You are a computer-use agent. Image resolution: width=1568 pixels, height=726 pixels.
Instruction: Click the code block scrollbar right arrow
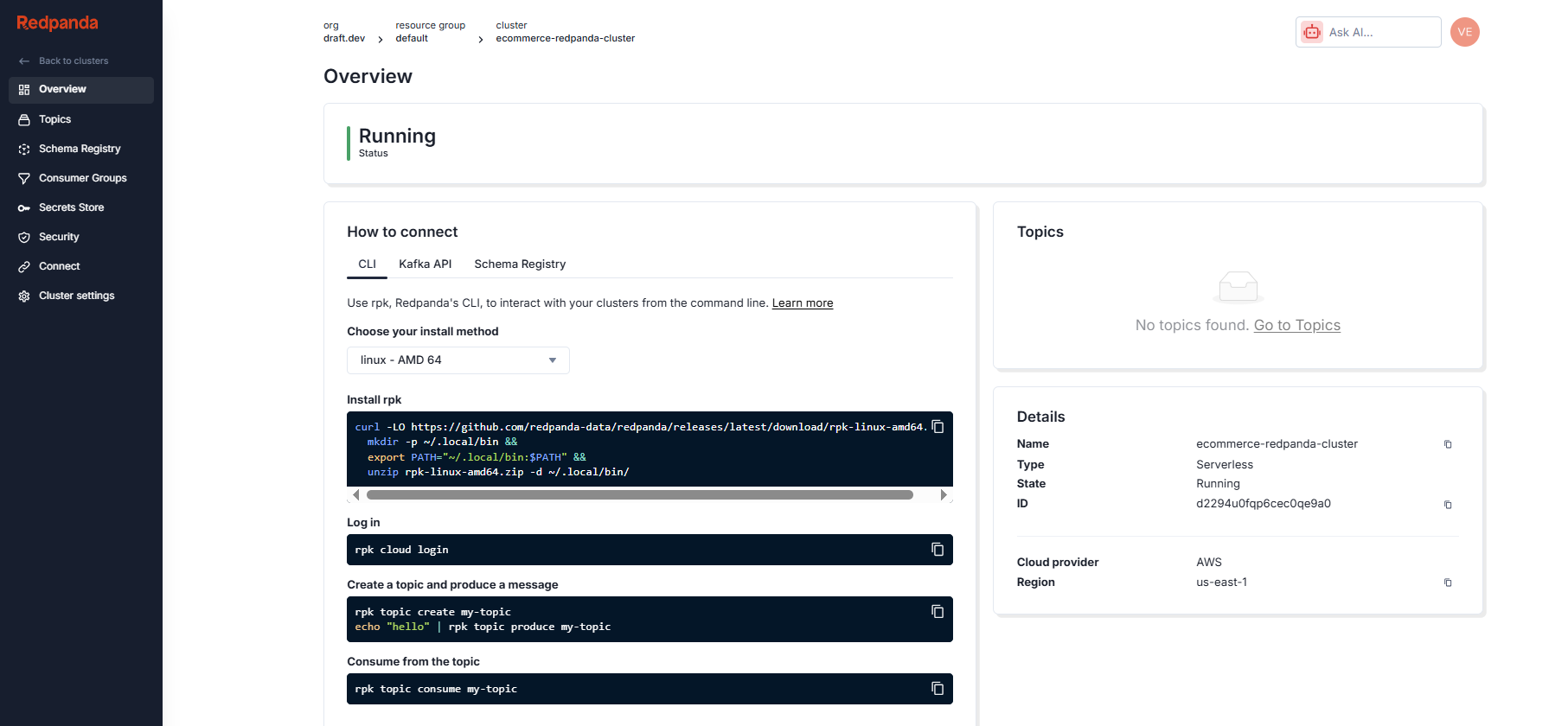pos(944,495)
